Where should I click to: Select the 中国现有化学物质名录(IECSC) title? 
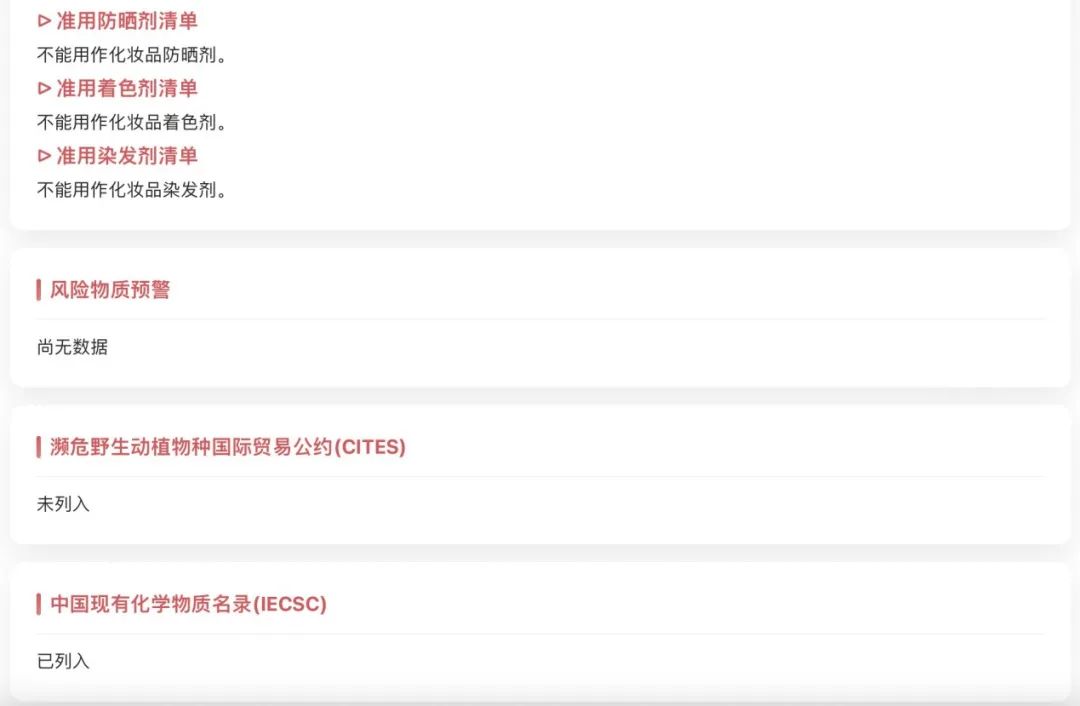click(x=188, y=604)
